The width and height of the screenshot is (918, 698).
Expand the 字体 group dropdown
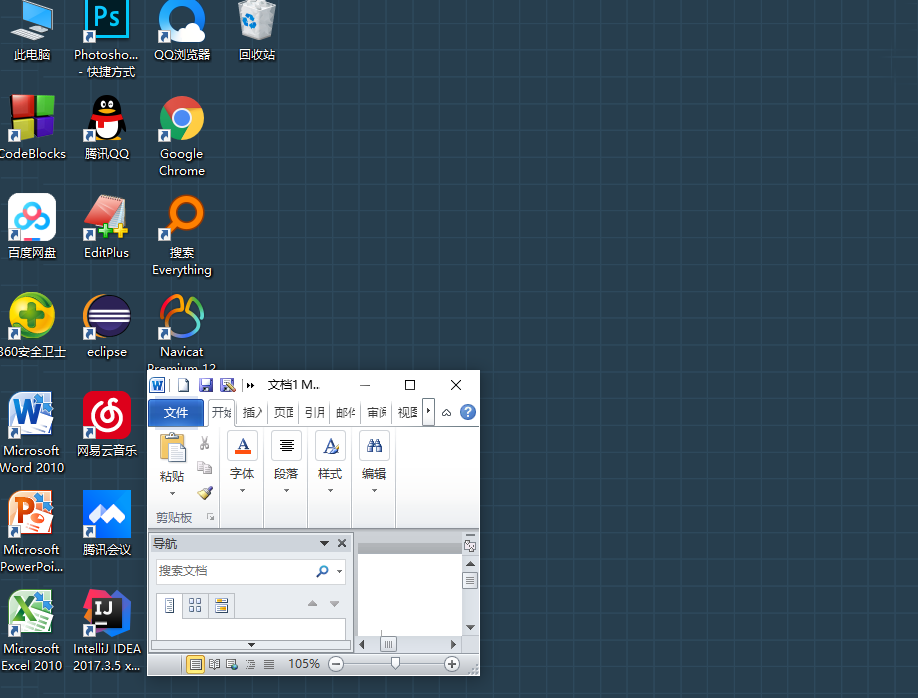pyautogui.click(x=242, y=491)
